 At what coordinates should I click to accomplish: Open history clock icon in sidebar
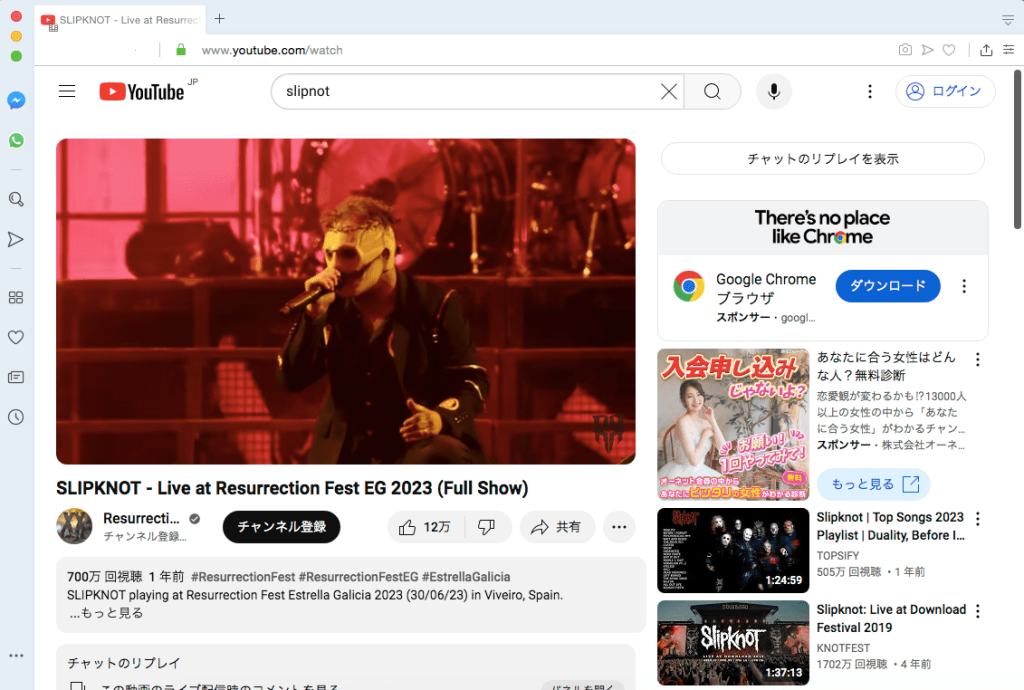tap(16, 417)
